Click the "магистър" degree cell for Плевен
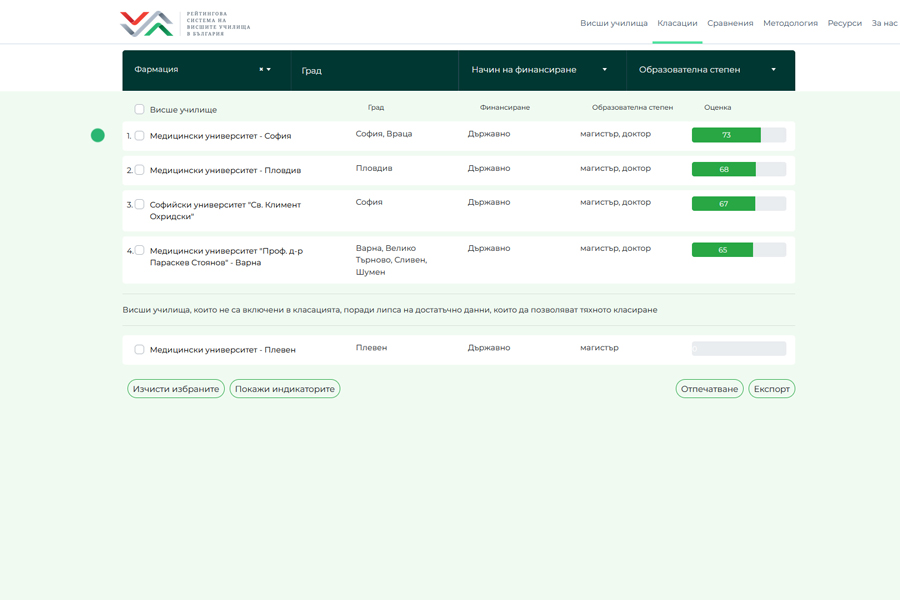Viewport: 900px width, 600px height. click(x=599, y=347)
